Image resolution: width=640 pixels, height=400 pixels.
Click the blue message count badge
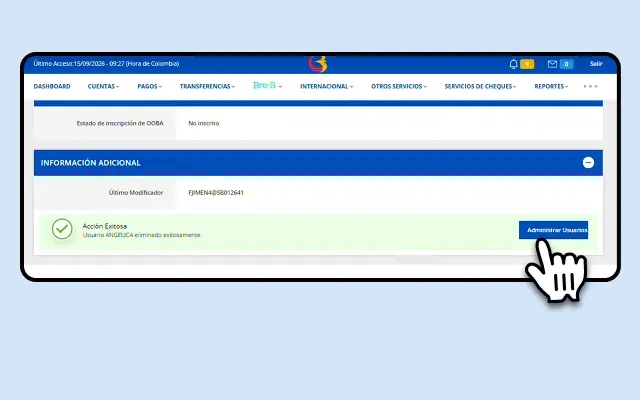(x=566, y=64)
